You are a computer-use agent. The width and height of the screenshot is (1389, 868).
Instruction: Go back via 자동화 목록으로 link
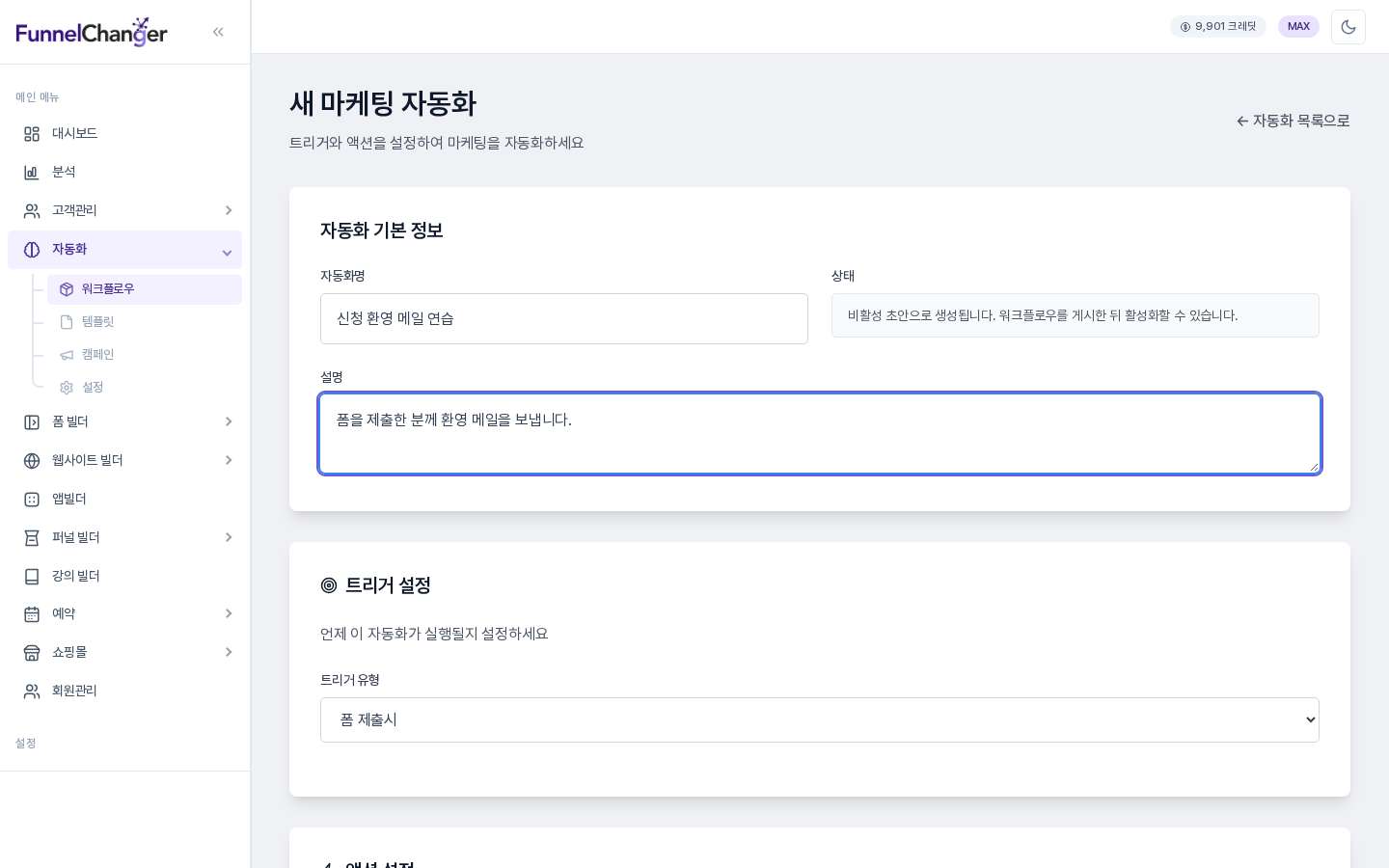[x=1294, y=122]
